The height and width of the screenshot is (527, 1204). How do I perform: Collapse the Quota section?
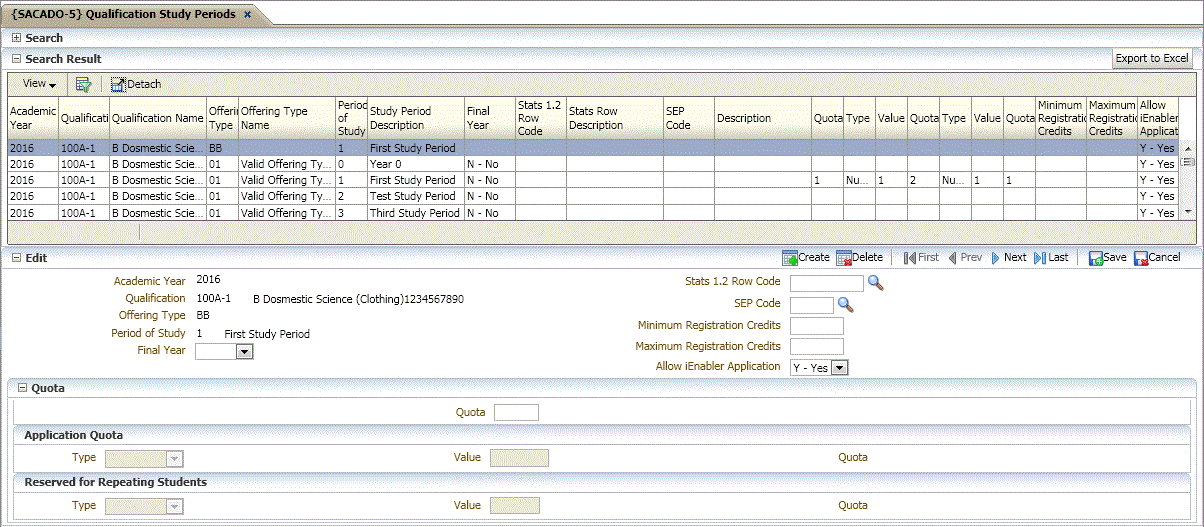click(x=22, y=388)
